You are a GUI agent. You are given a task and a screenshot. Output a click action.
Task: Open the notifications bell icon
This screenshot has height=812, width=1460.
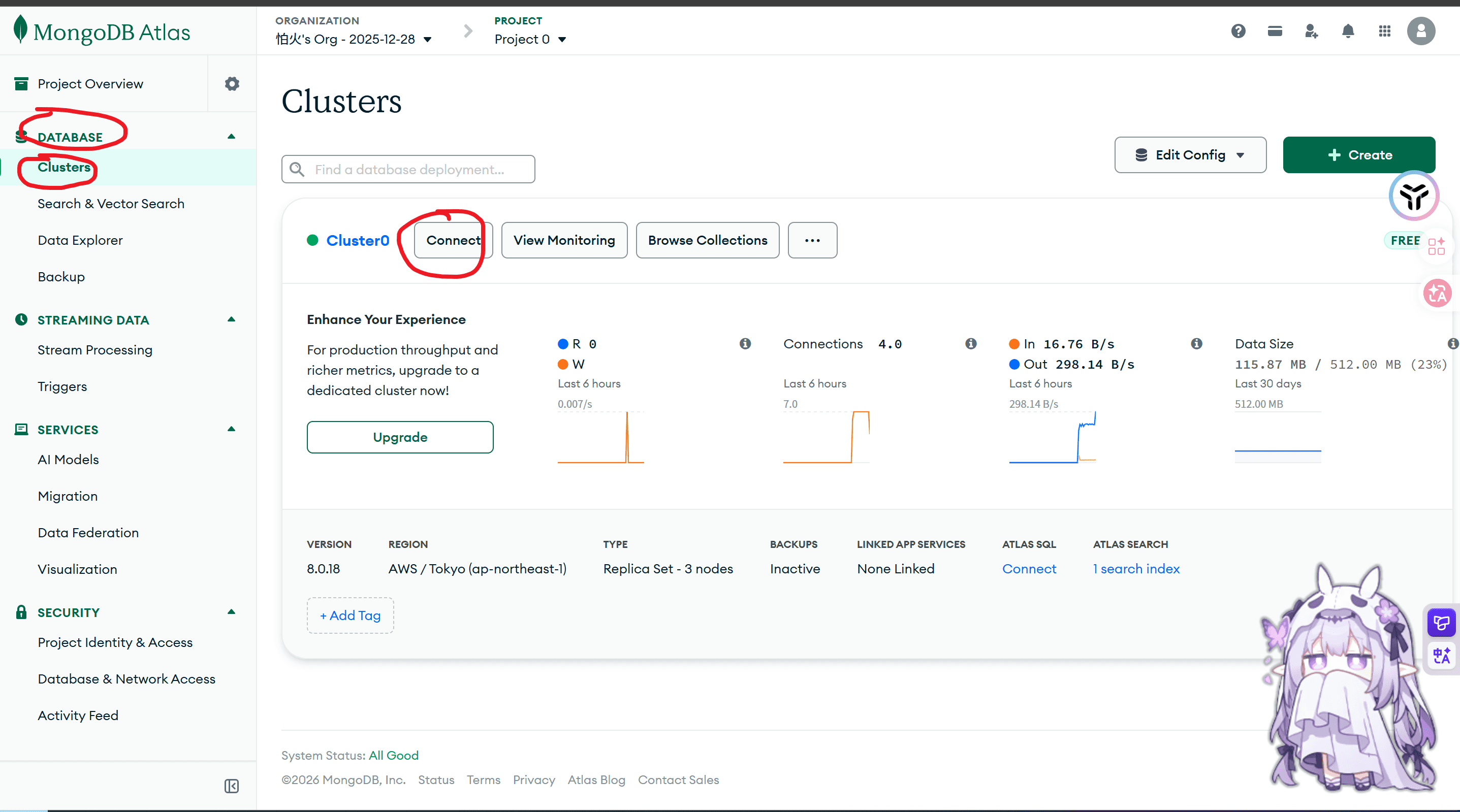point(1348,30)
